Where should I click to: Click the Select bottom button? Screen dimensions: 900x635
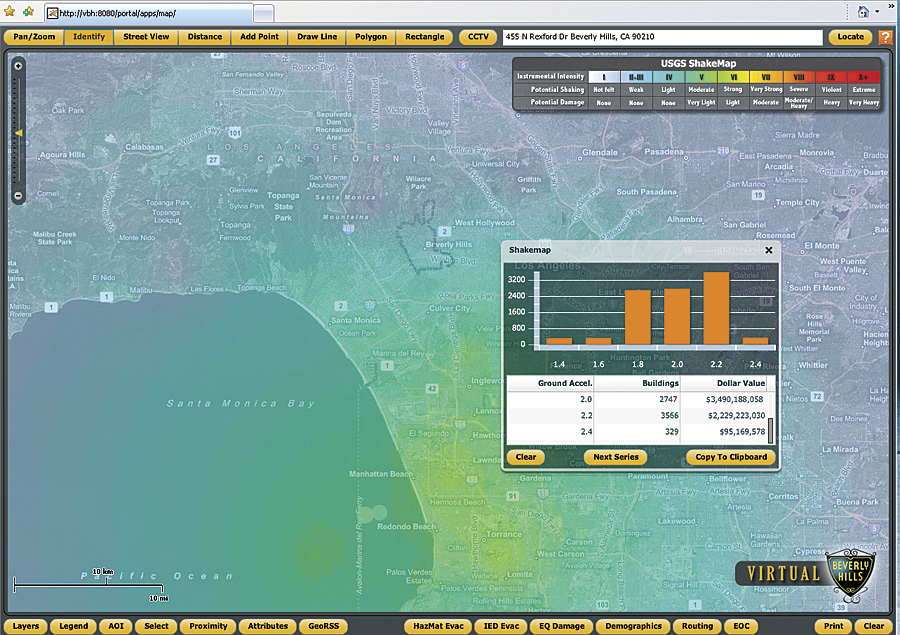tap(156, 626)
